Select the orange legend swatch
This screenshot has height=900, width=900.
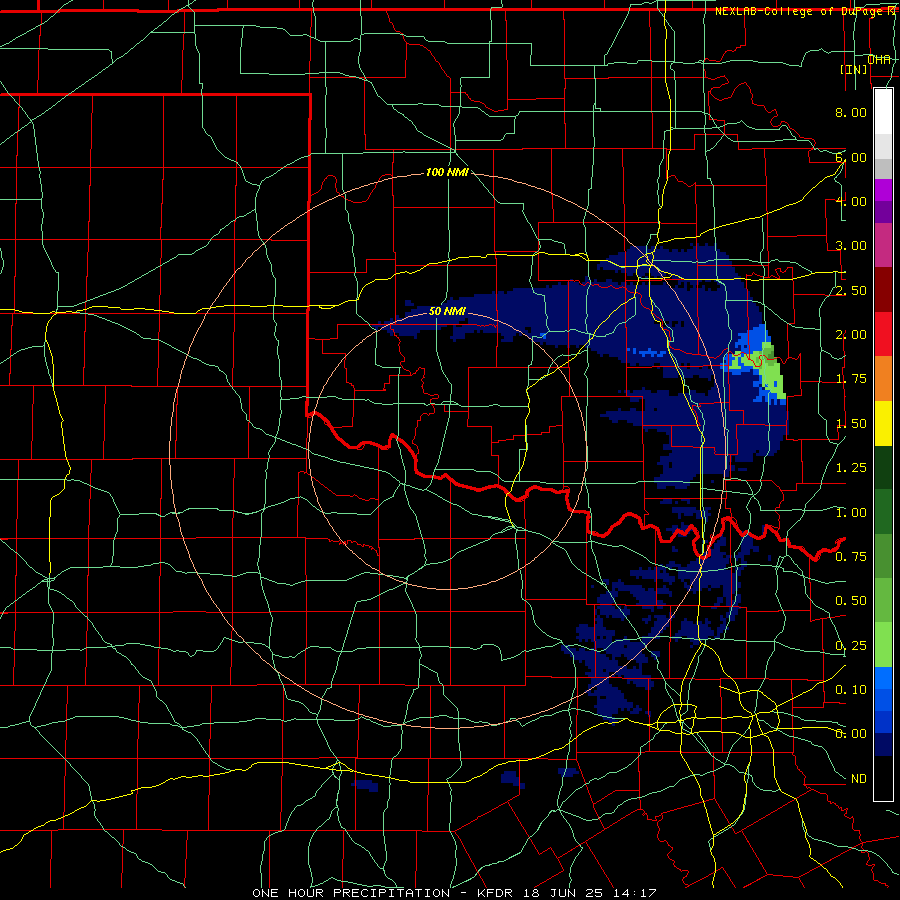(x=883, y=379)
